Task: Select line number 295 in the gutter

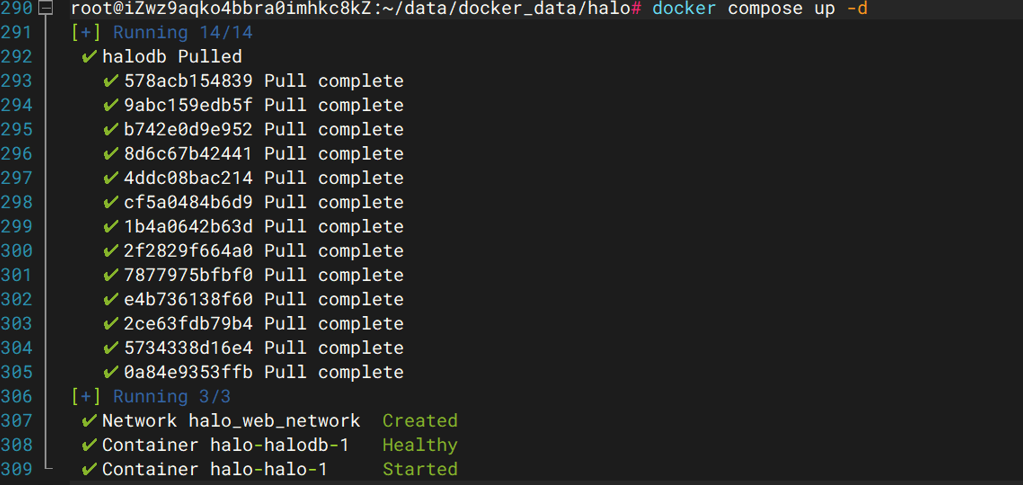Action: pos(17,129)
